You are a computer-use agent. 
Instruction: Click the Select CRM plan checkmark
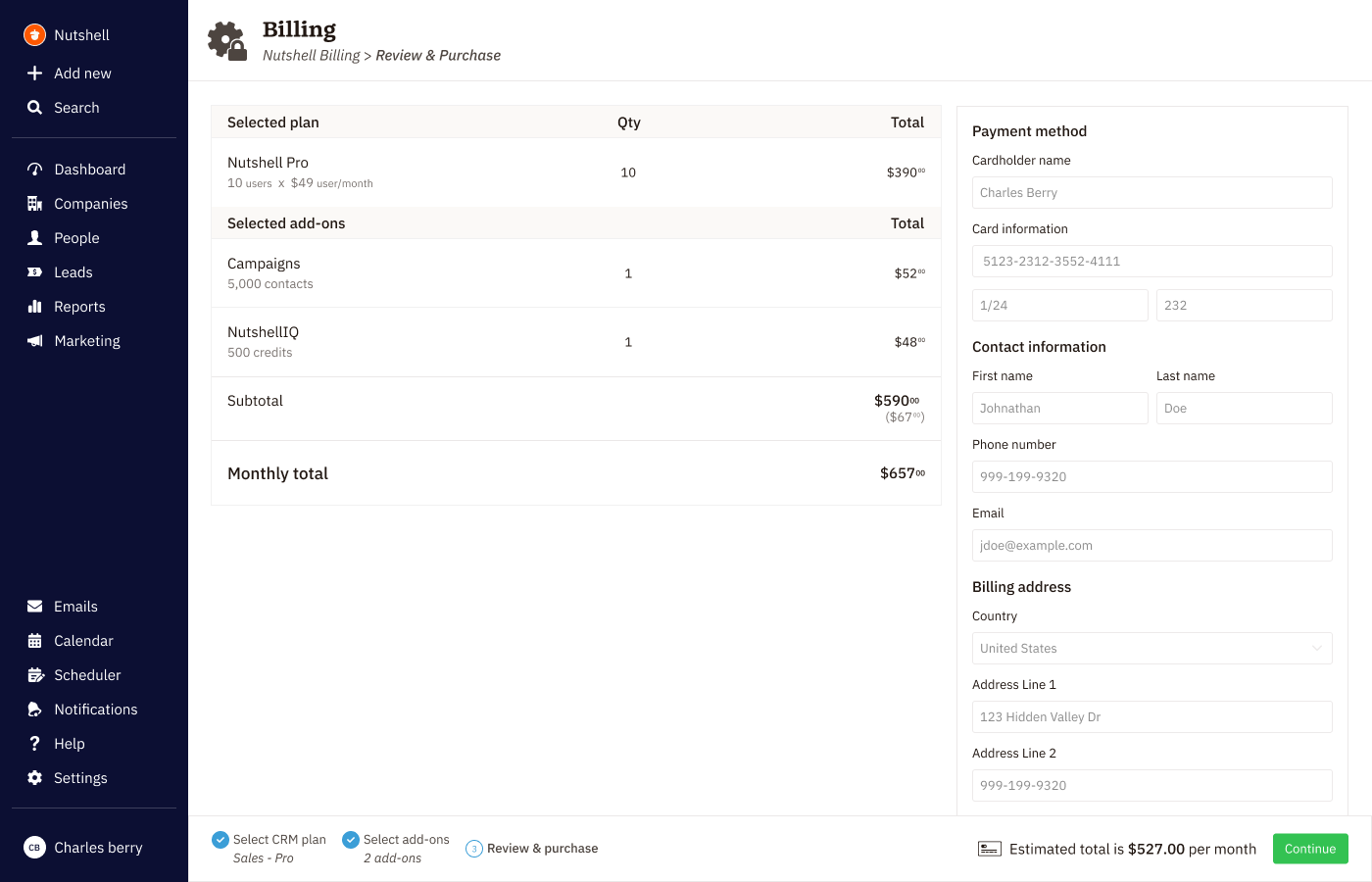point(220,840)
